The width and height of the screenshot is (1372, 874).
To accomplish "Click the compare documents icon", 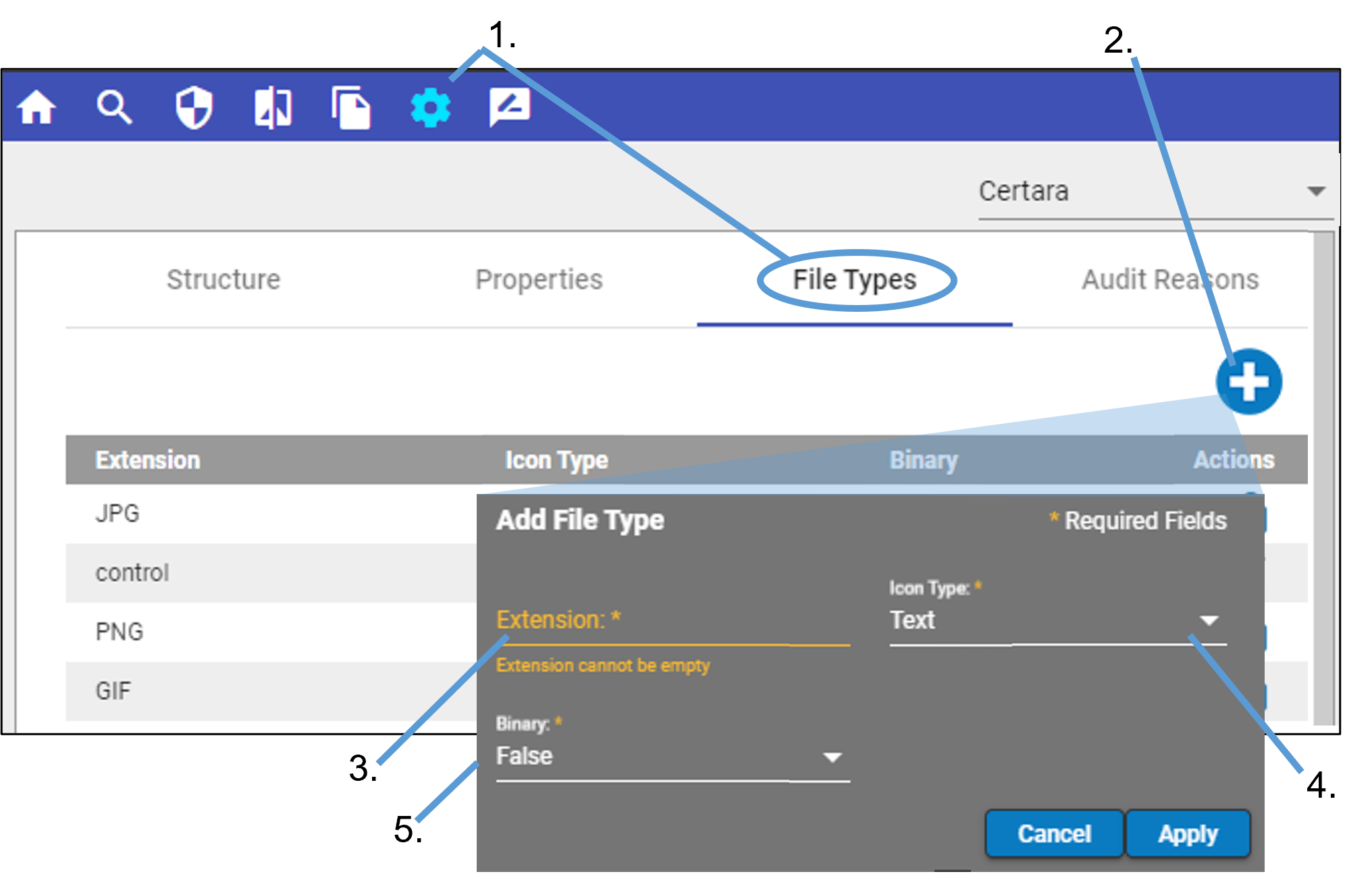I will (273, 108).
